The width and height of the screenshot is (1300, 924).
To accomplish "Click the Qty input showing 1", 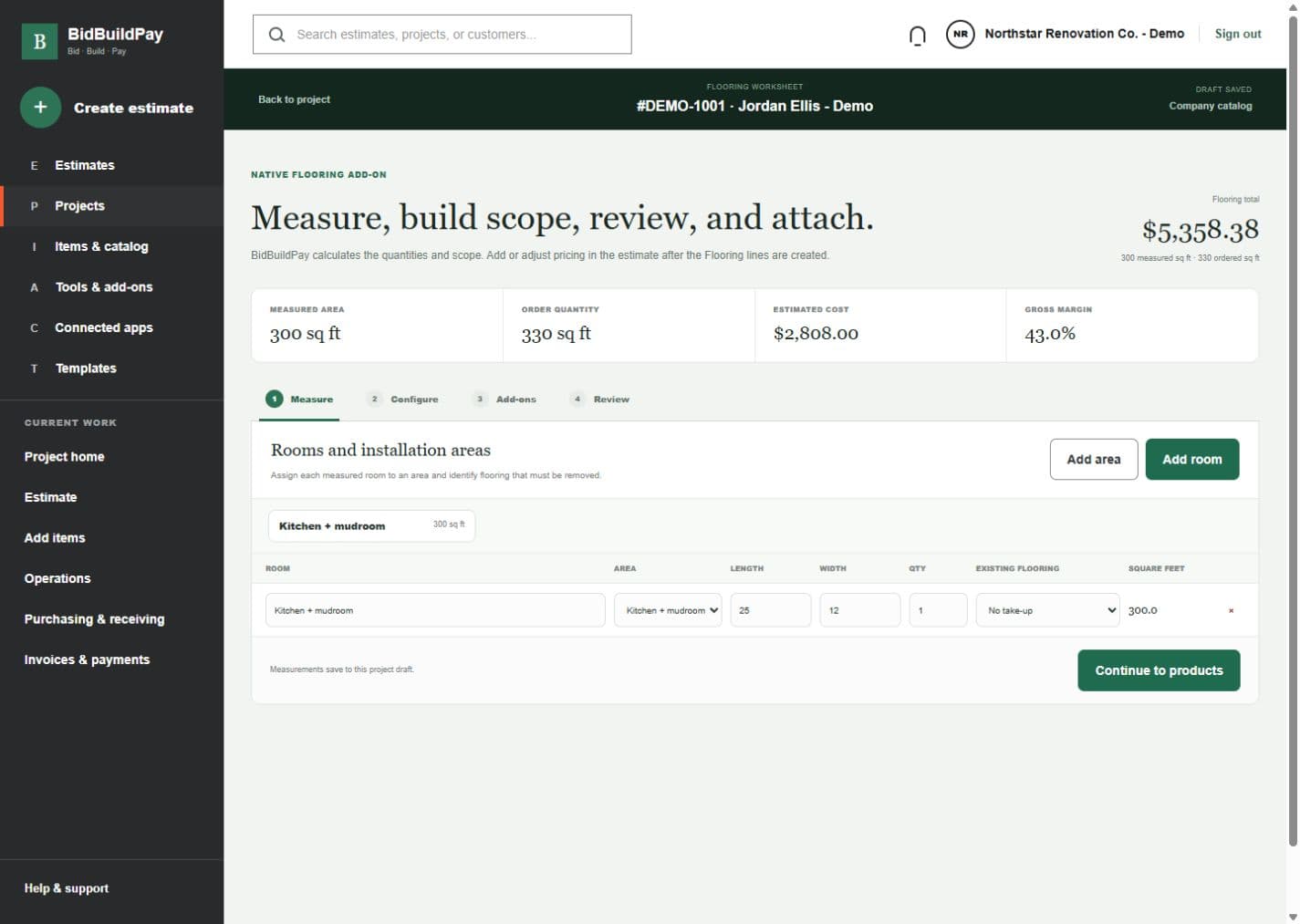I will [938, 610].
